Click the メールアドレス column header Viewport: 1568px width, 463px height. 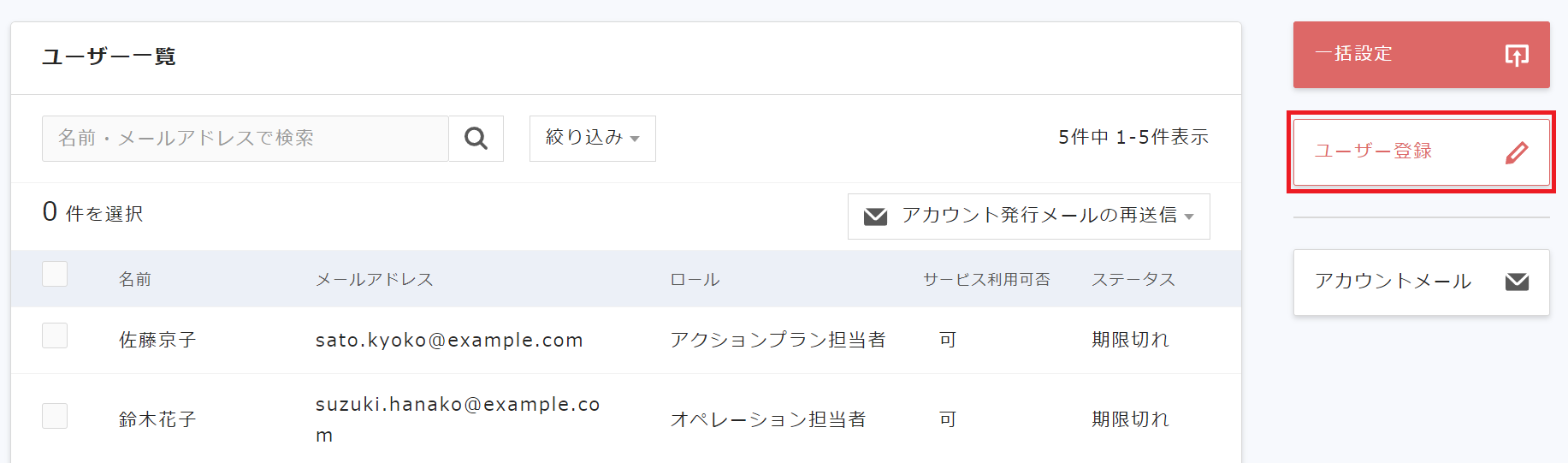[375, 280]
